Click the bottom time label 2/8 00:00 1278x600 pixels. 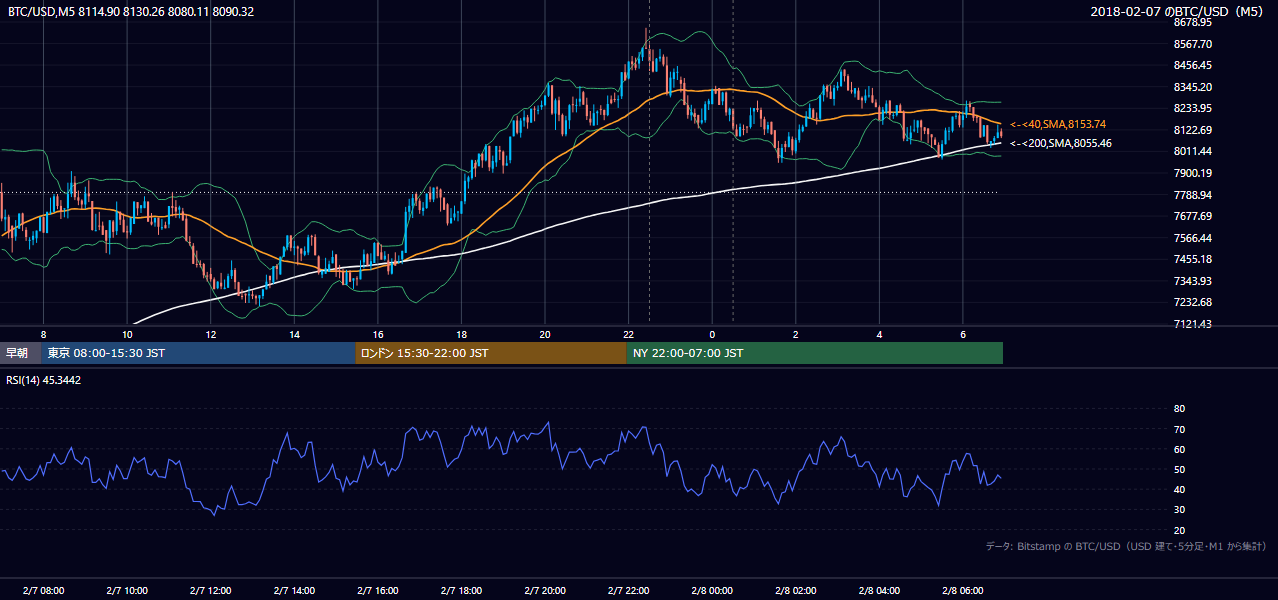tap(713, 590)
